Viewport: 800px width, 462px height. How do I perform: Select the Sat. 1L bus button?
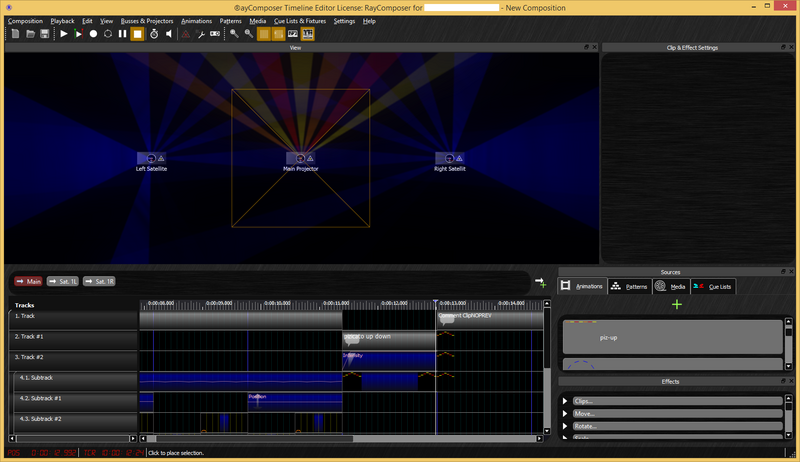(63, 281)
